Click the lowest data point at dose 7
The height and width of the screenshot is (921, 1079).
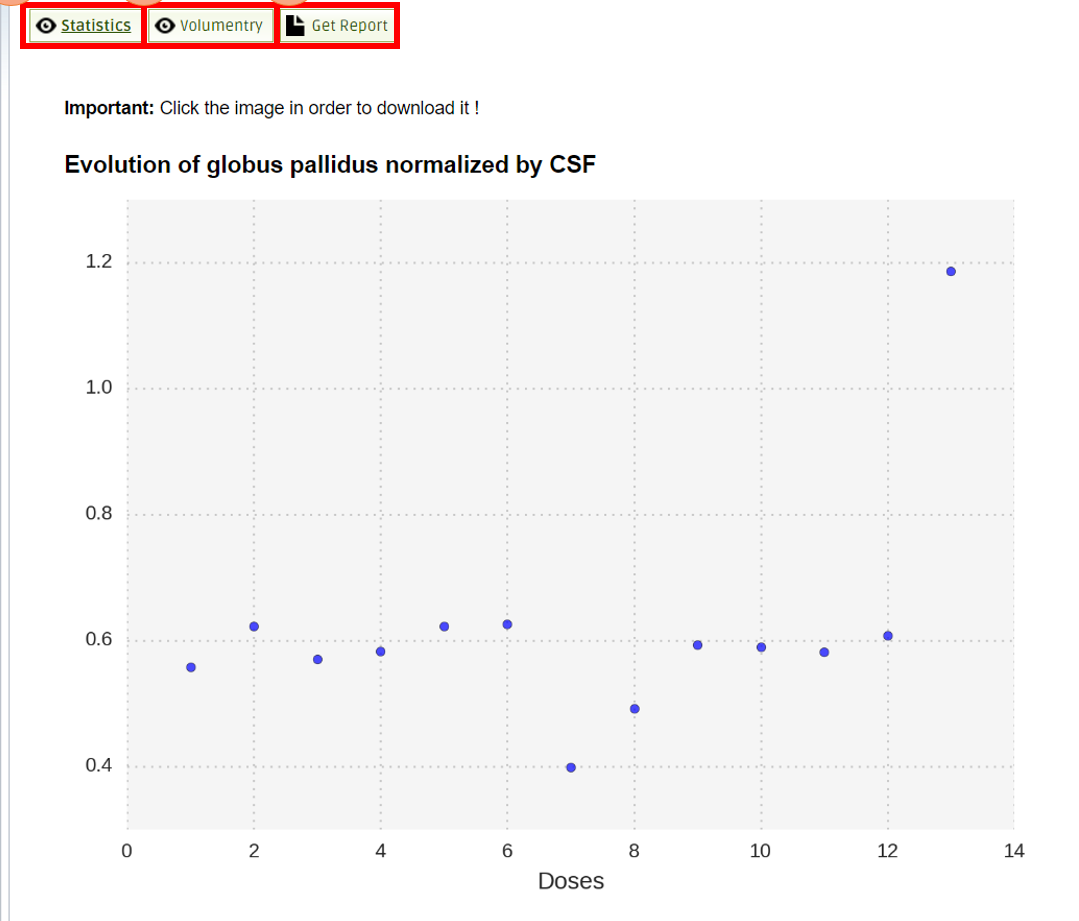coord(571,768)
